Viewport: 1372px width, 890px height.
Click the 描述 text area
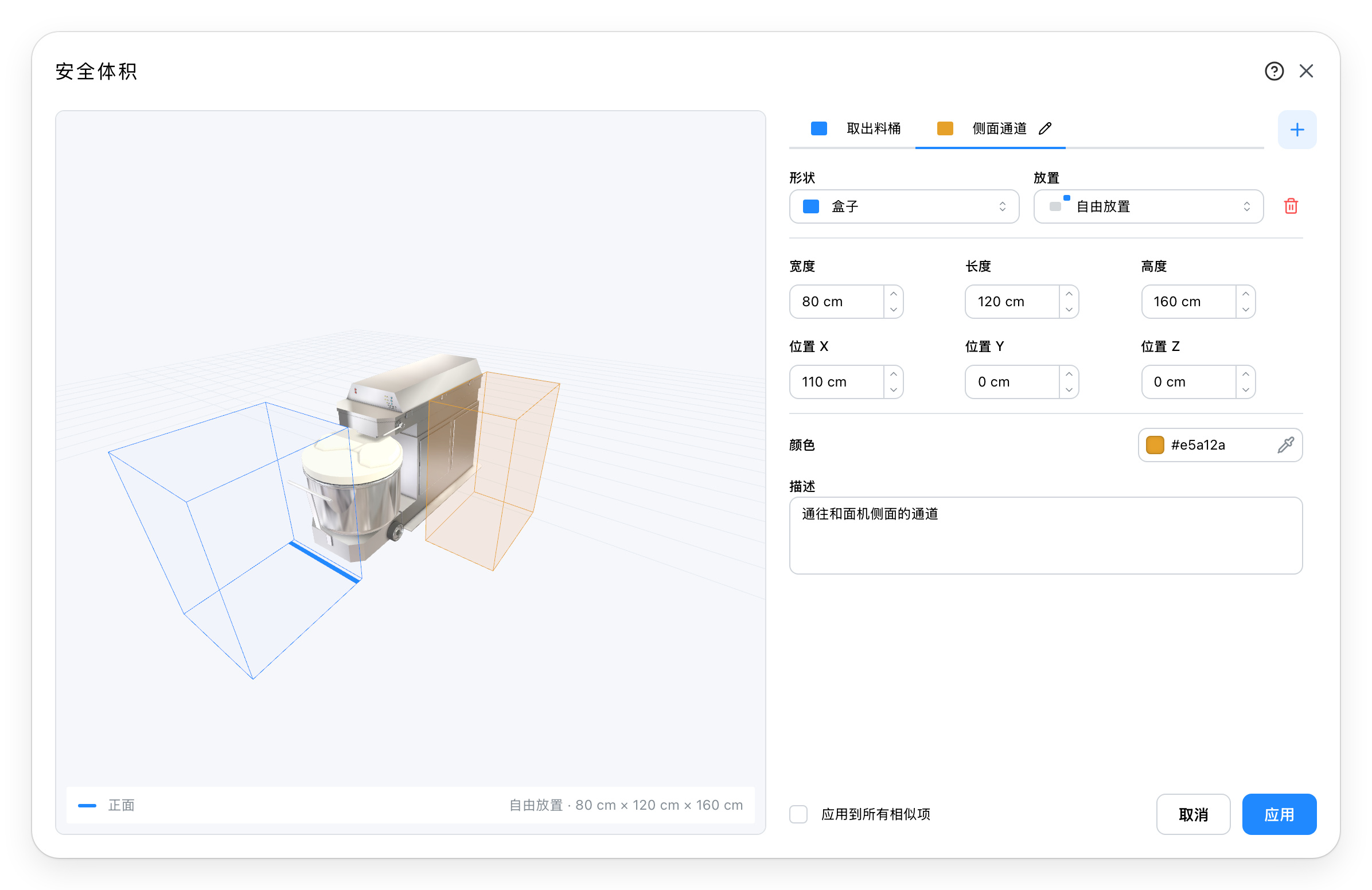coord(1045,536)
